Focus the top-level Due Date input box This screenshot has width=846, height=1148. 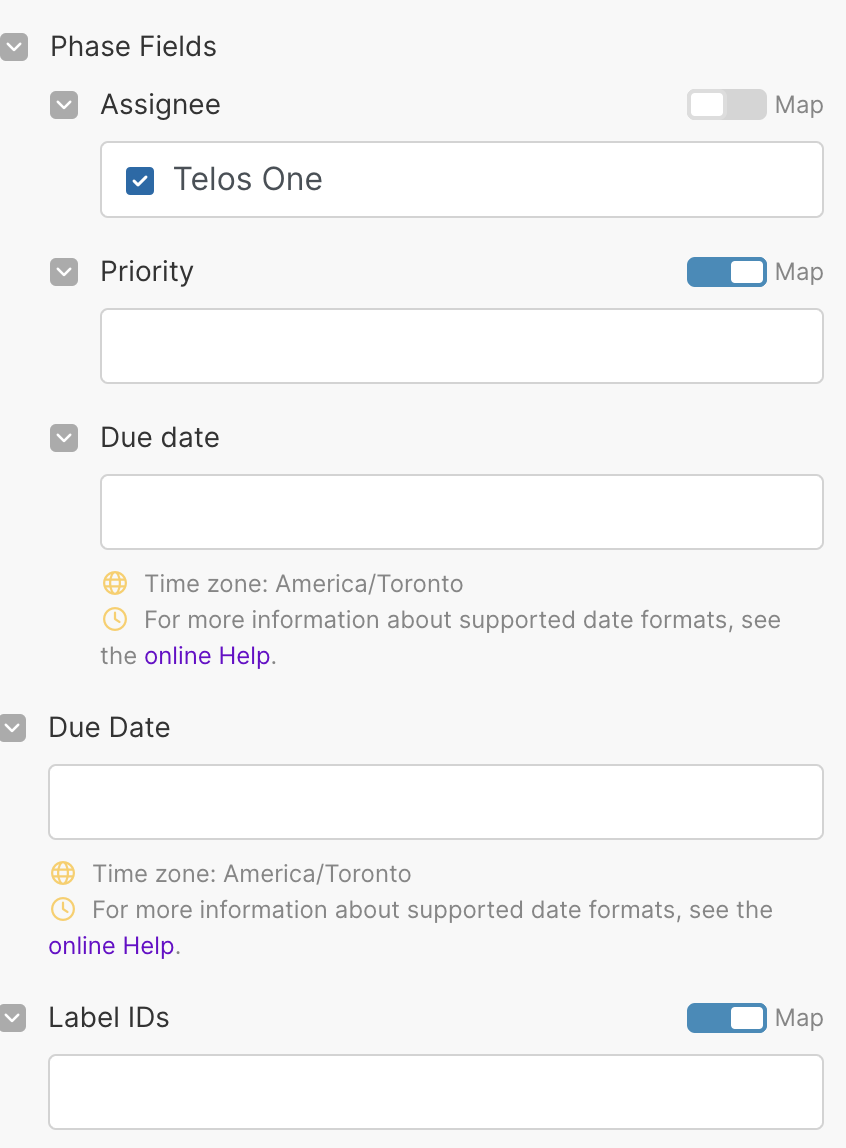tap(435, 802)
